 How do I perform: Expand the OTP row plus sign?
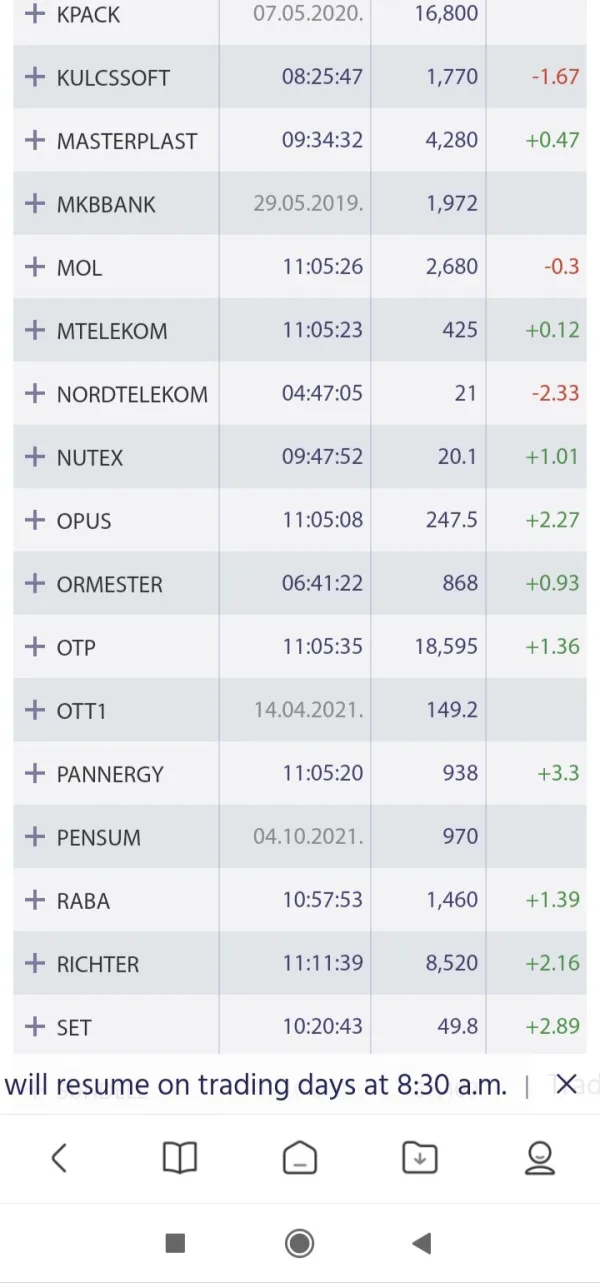pyautogui.click(x=35, y=647)
